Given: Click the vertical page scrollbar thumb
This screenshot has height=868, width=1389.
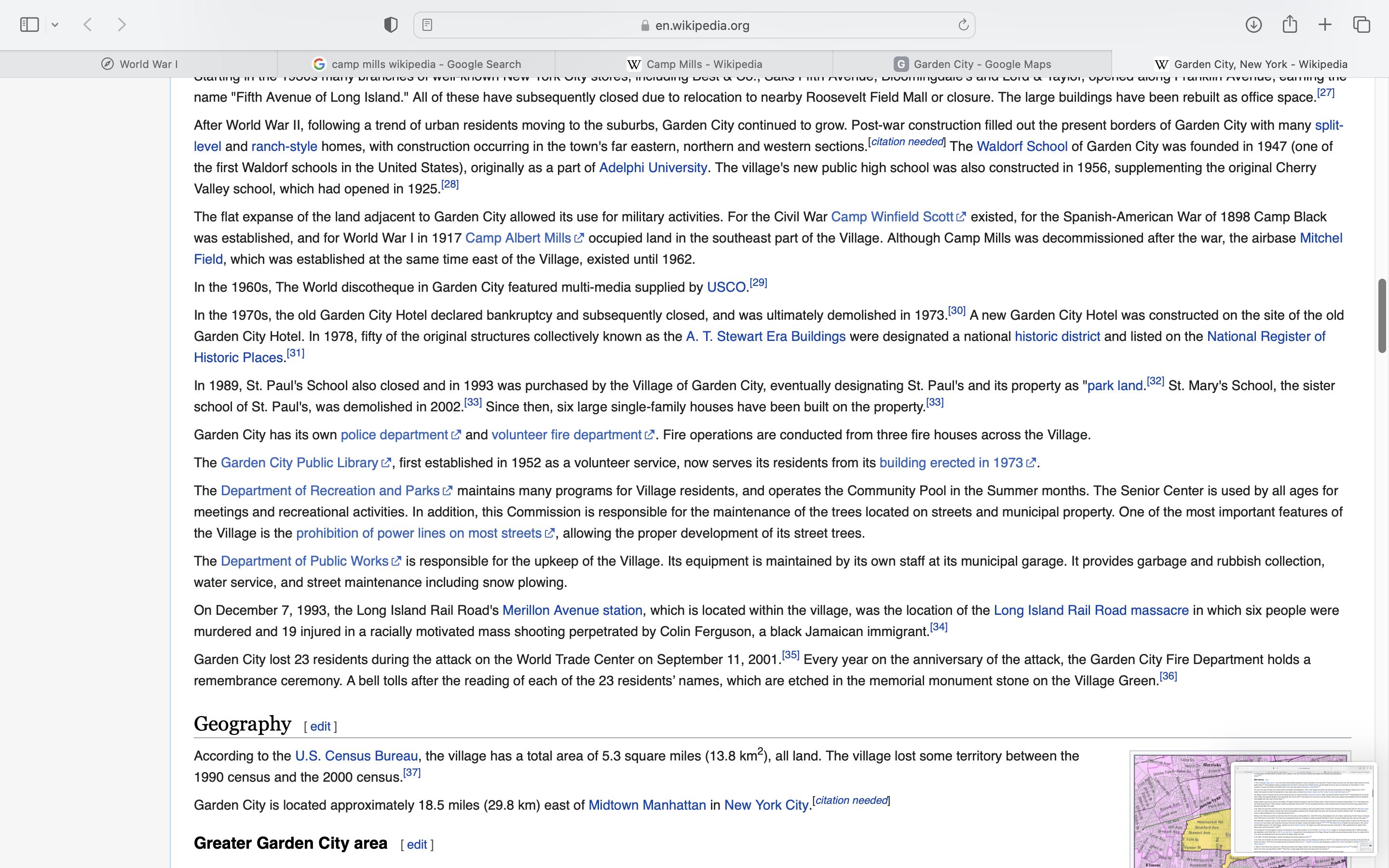Looking at the screenshot, I should click(x=1382, y=316).
